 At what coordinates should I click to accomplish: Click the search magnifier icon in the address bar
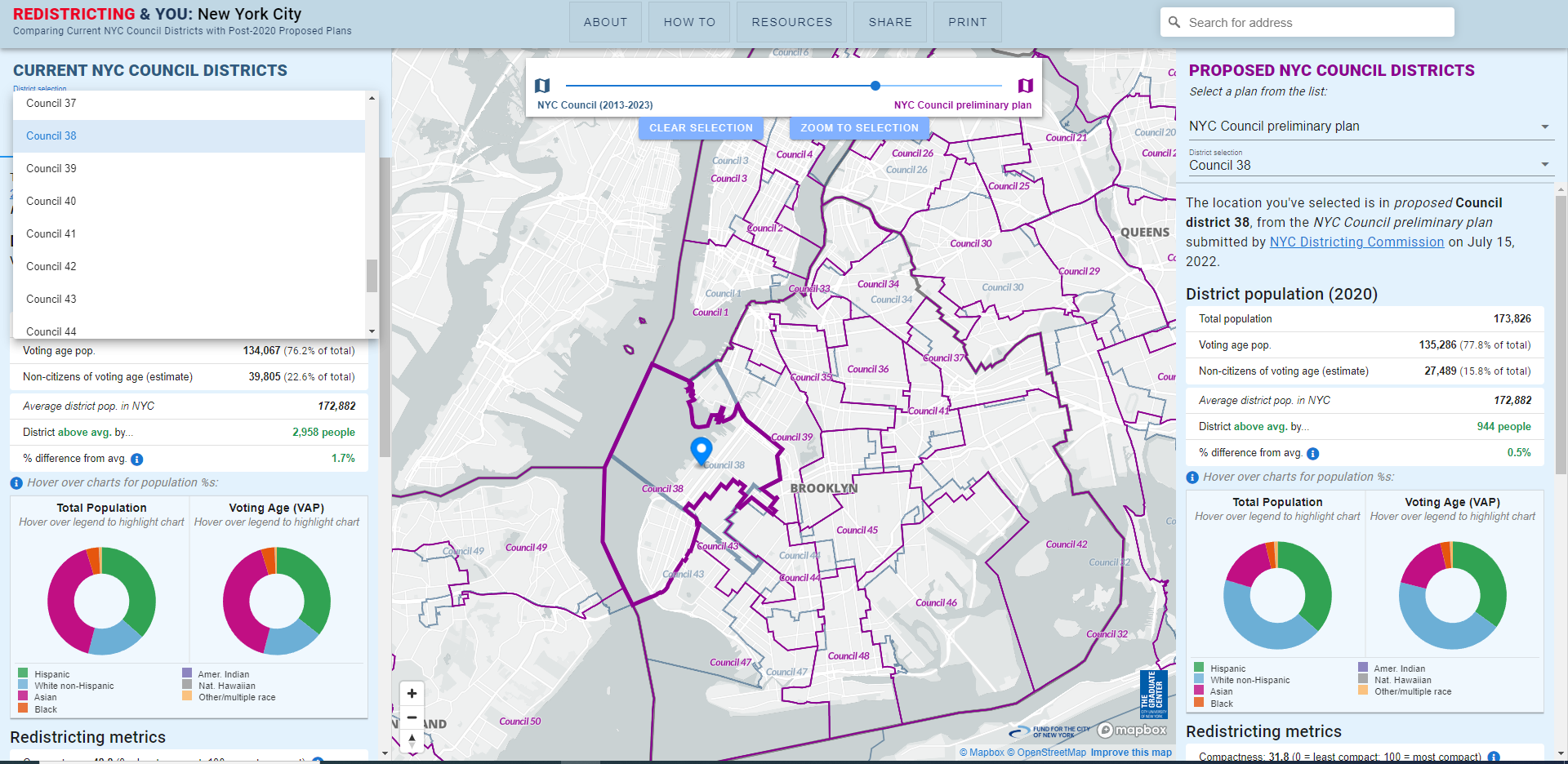pyautogui.click(x=1174, y=22)
